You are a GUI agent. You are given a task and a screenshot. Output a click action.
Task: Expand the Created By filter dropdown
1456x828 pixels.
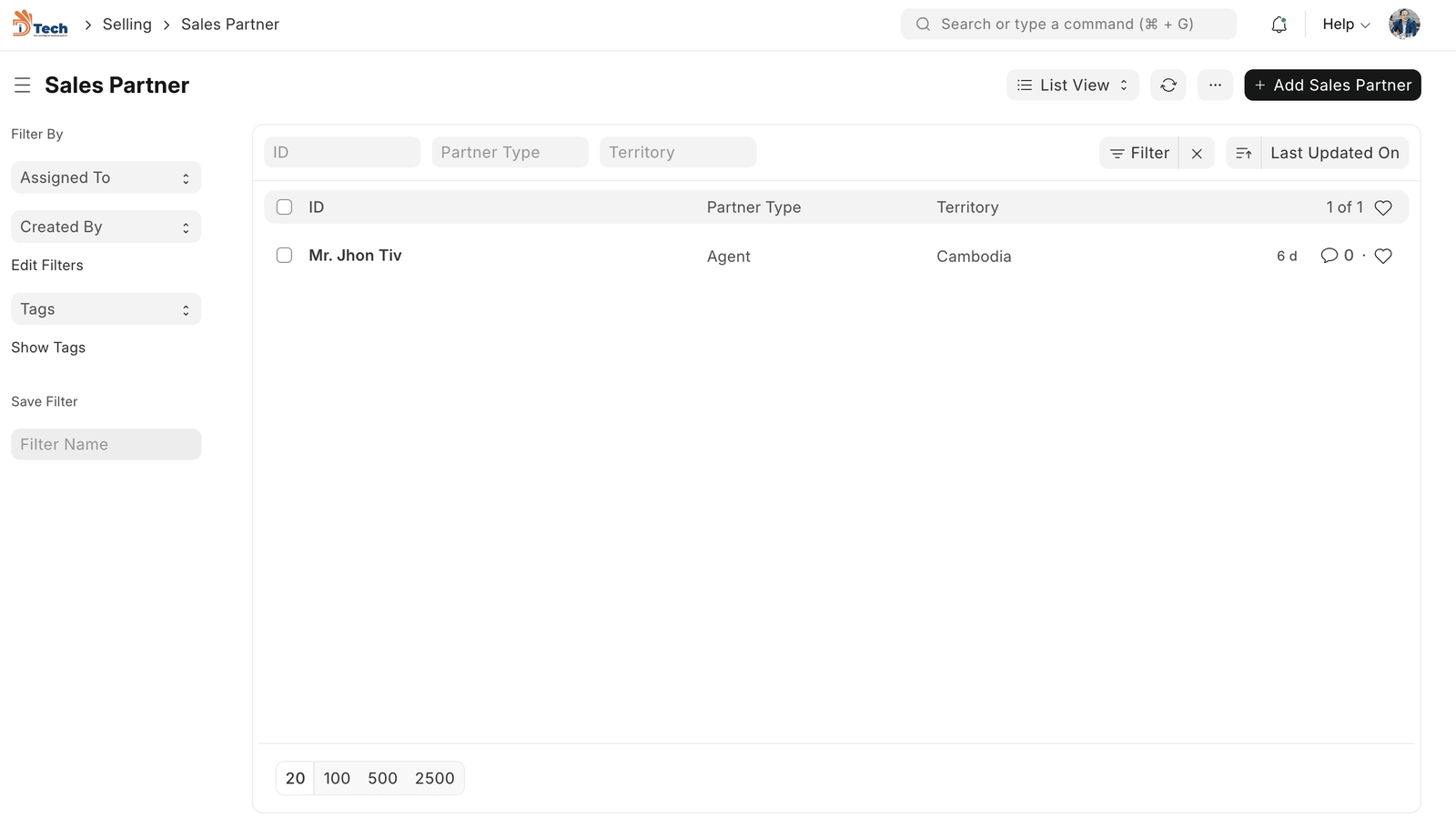106,227
